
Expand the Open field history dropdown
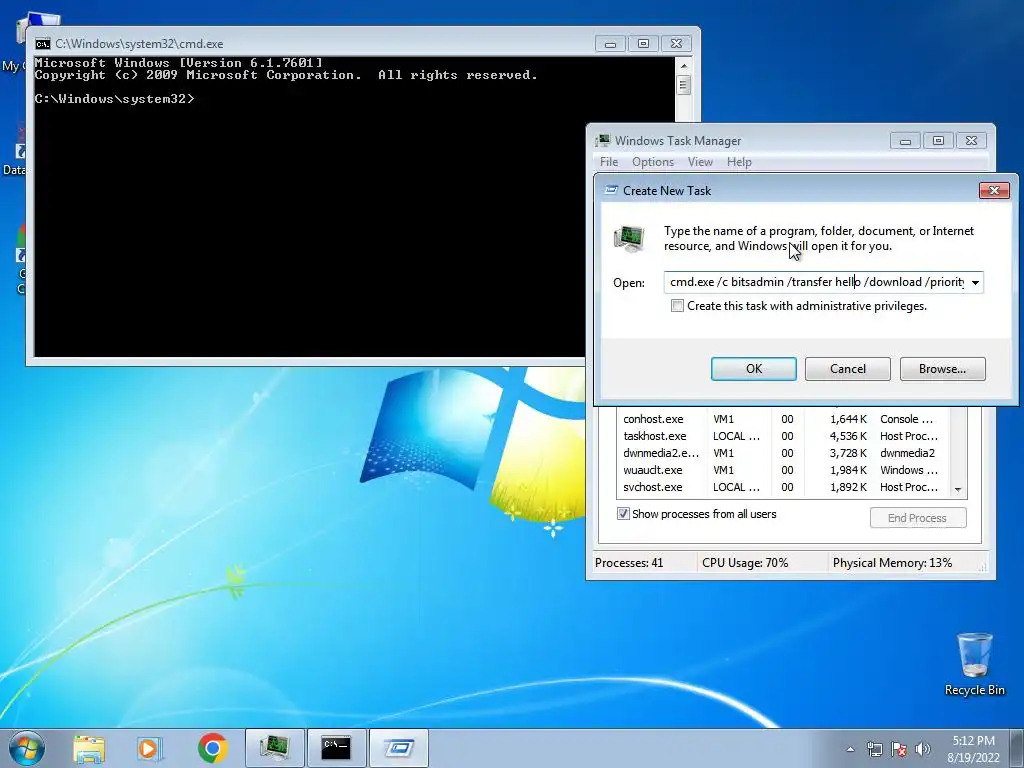point(975,283)
